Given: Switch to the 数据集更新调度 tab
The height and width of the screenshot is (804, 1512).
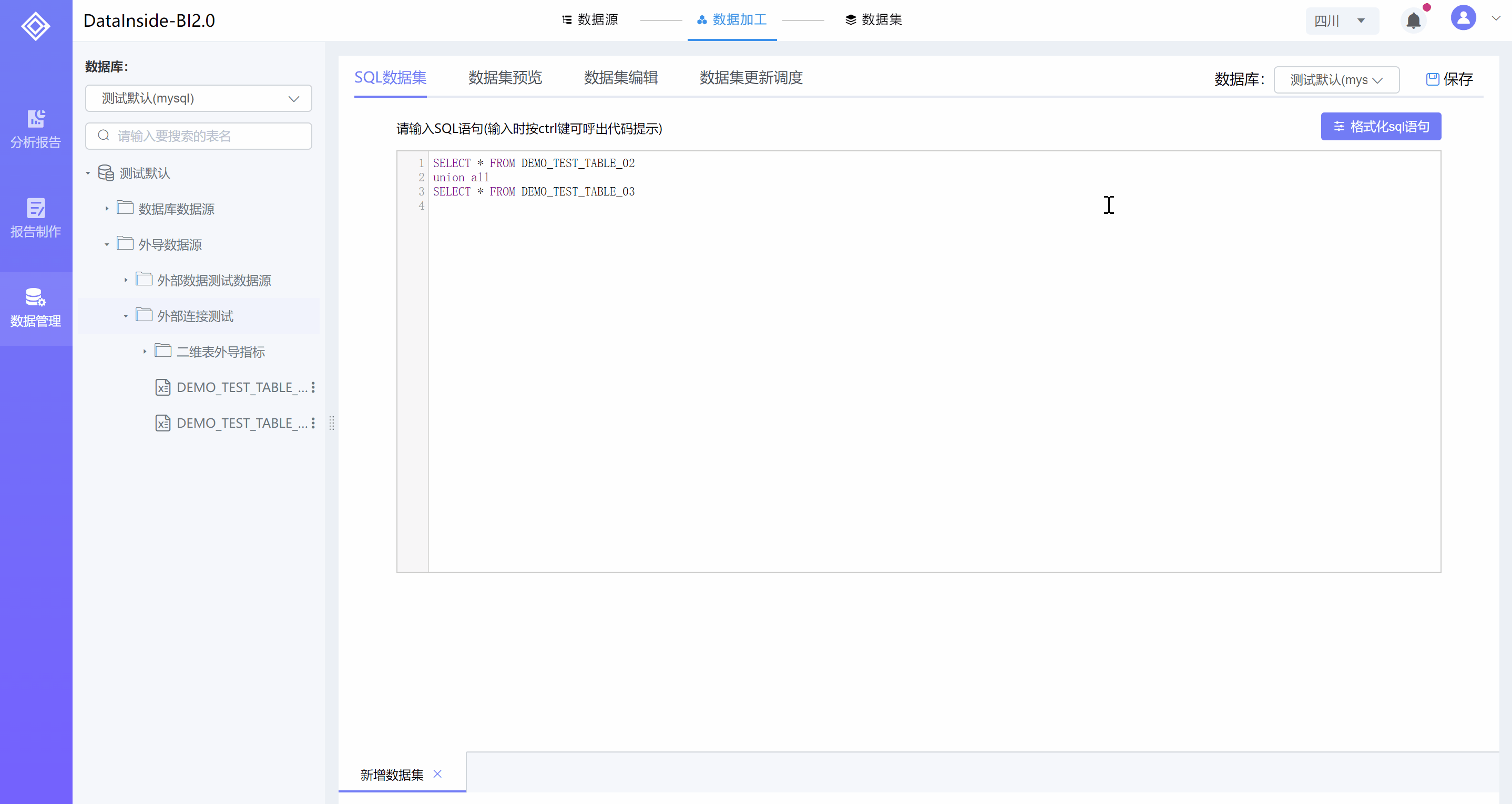Looking at the screenshot, I should coord(751,77).
